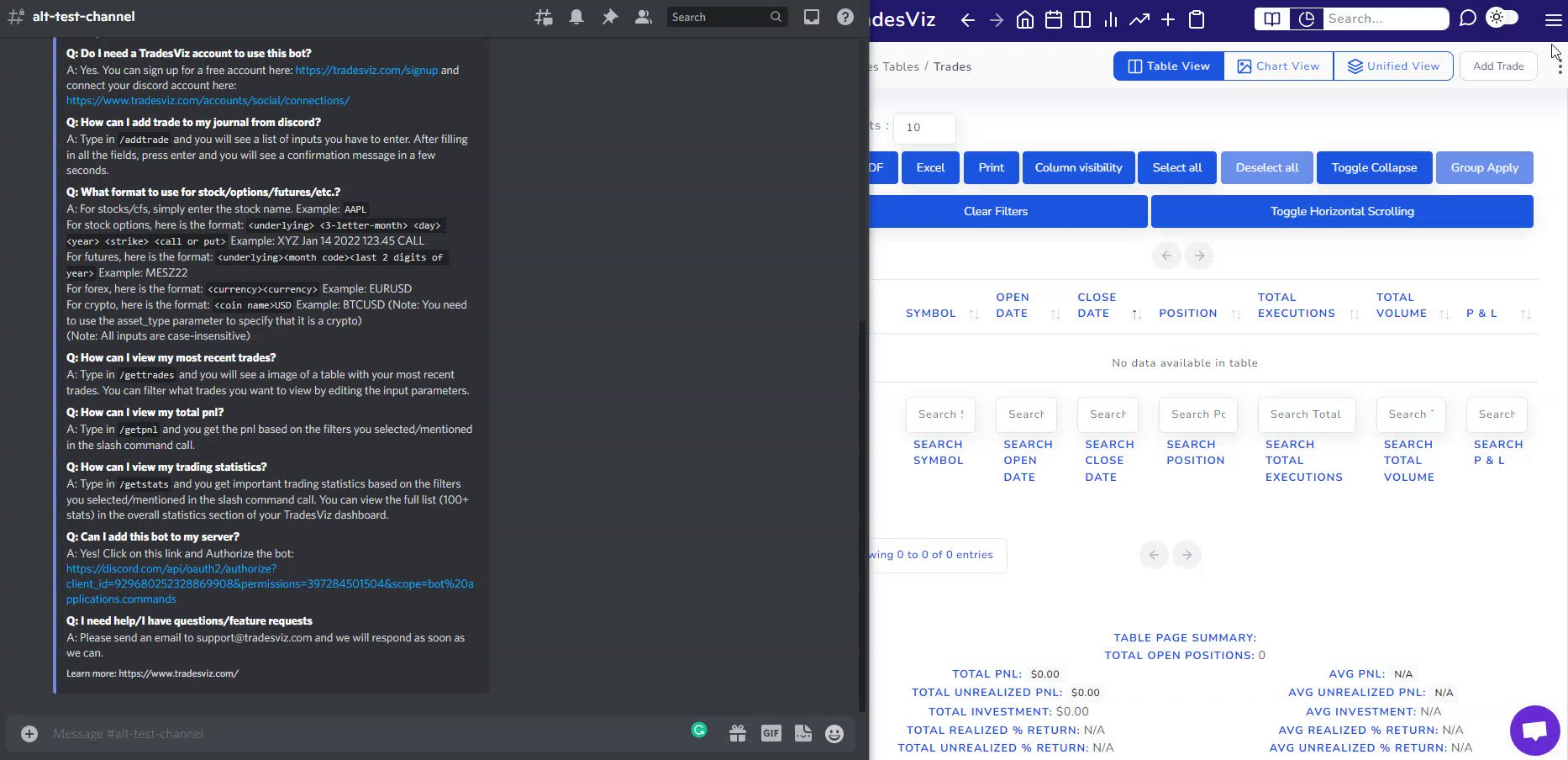Open the bar chart icon in TradesViz

1111,19
